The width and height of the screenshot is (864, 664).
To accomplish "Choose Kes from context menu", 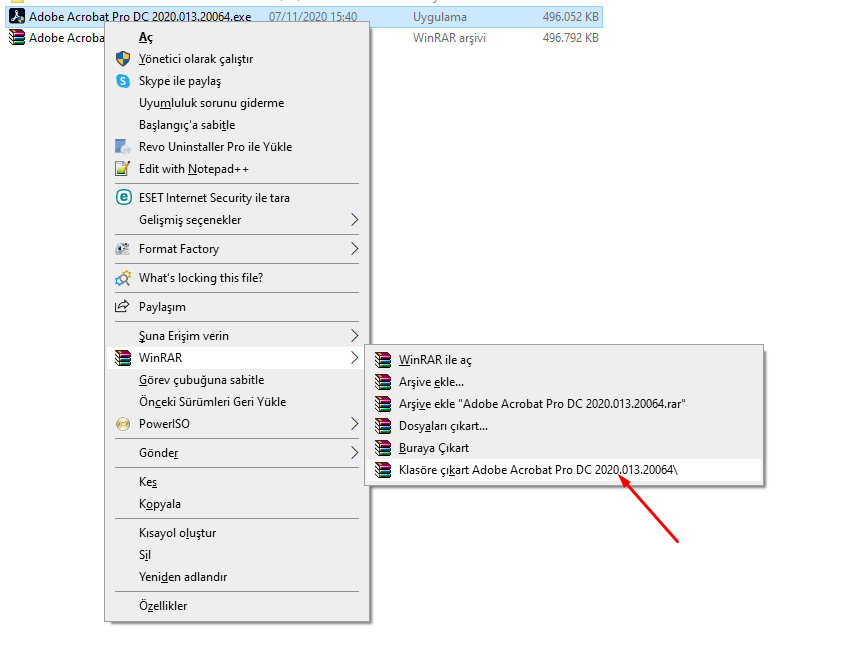I will pyautogui.click(x=237, y=482).
